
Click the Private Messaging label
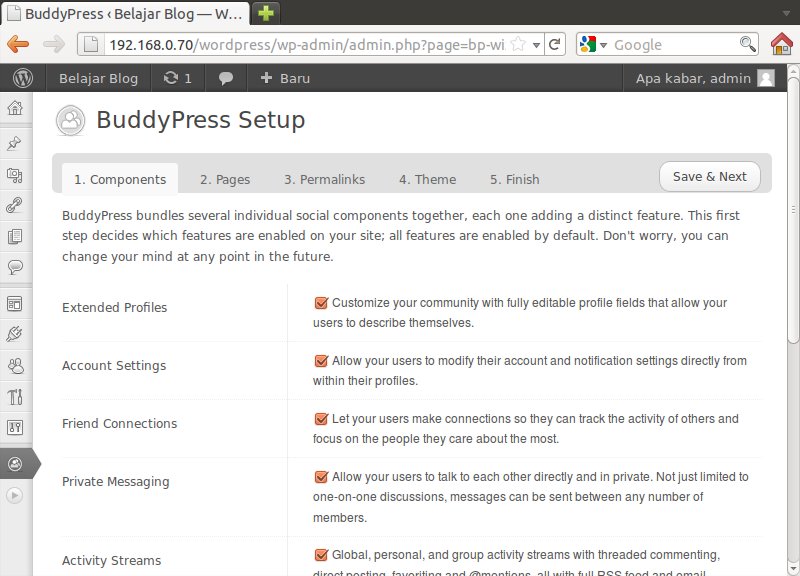pos(115,482)
